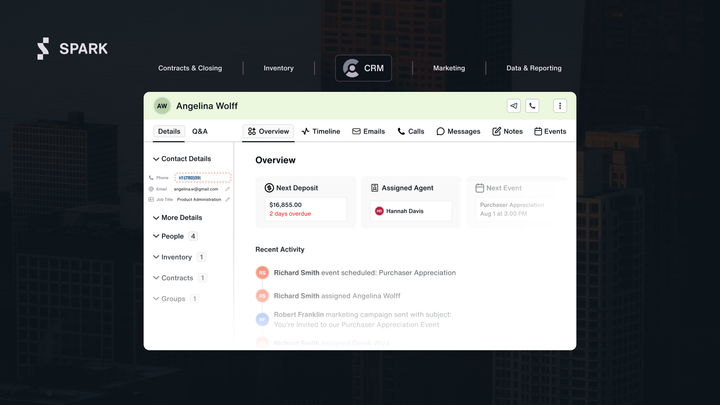Click the email angelina.w@gmail.com
This screenshot has height=405, width=720.
pos(196,189)
